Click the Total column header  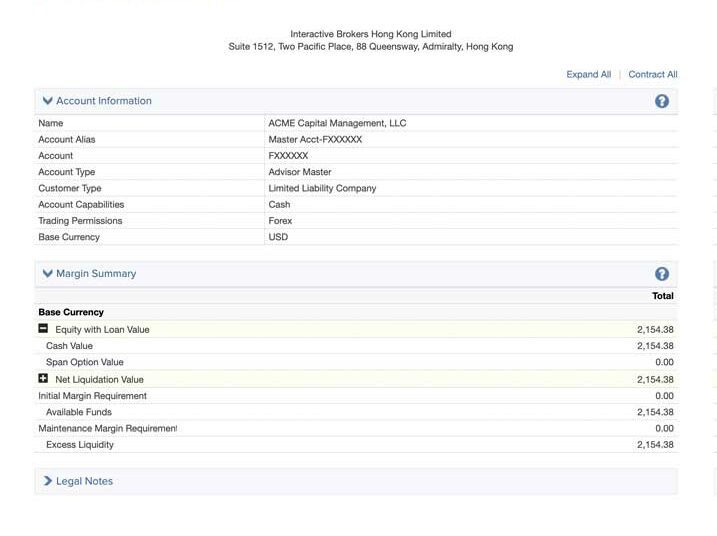tap(662, 296)
